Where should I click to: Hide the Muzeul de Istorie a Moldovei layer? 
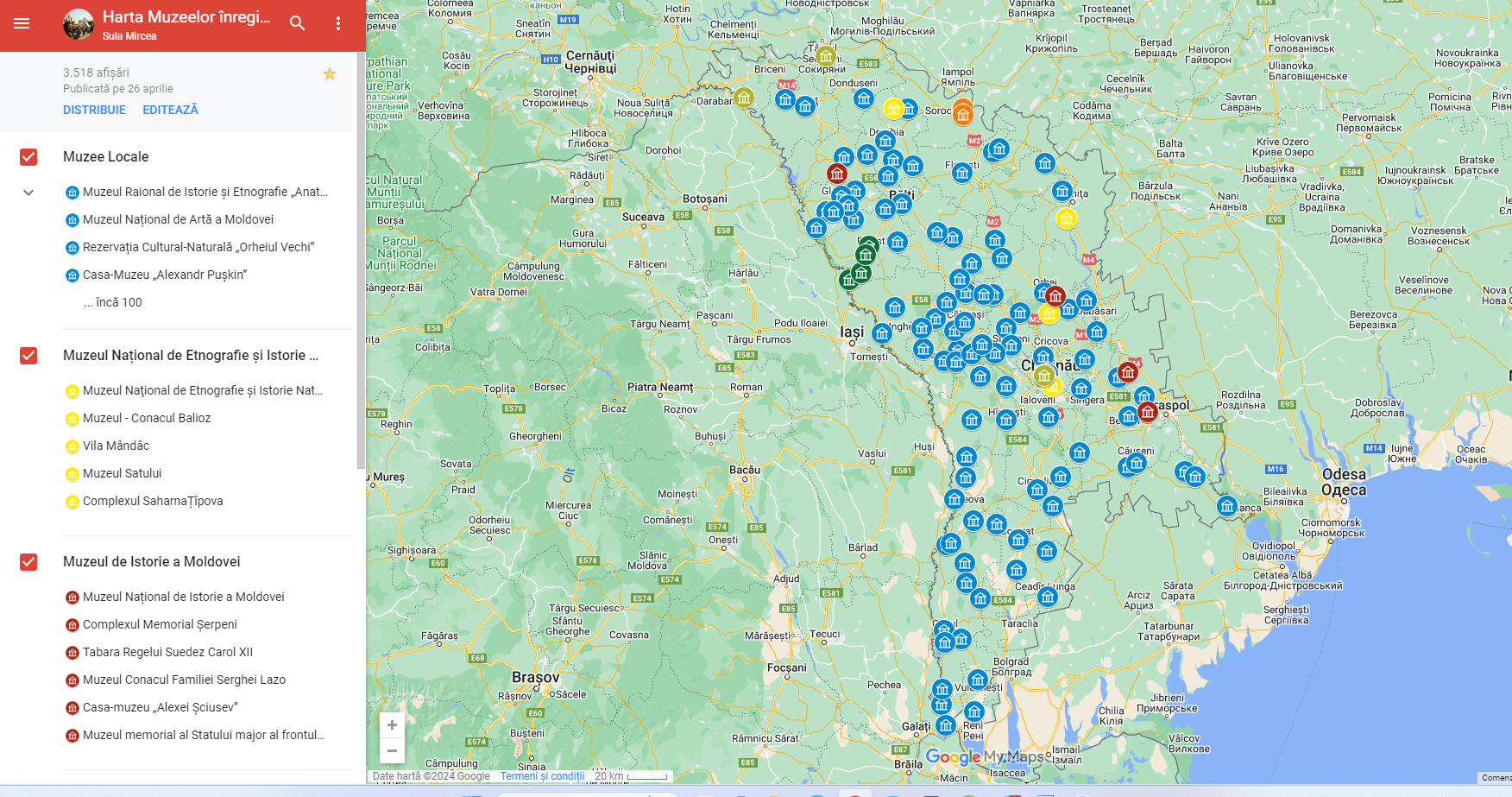(x=28, y=562)
